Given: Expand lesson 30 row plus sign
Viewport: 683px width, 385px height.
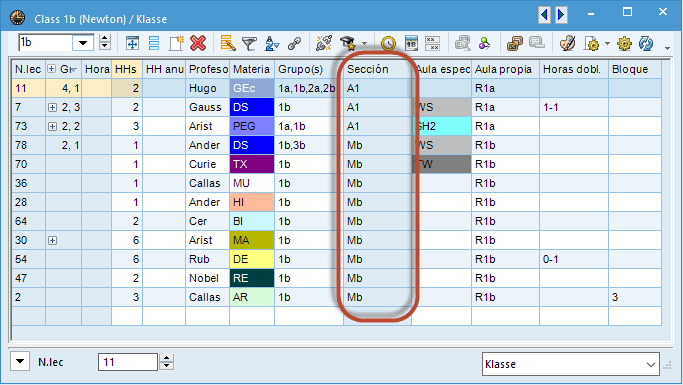Looking at the screenshot, I should pos(52,240).
